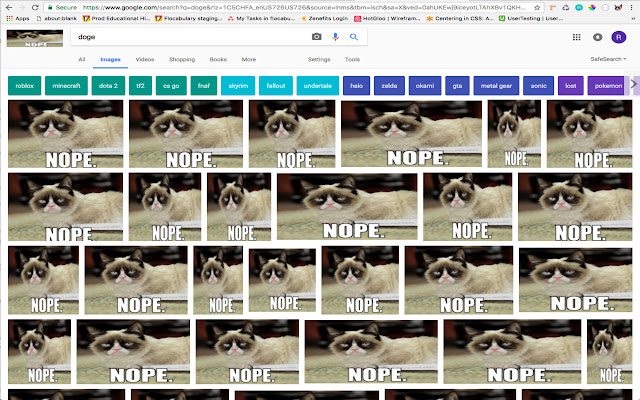
Task: Filter by the minecraft chip
Action: pos(67,86)
